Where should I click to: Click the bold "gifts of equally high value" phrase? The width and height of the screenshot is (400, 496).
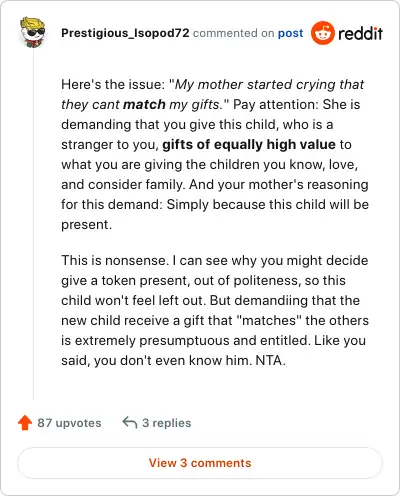249,144
